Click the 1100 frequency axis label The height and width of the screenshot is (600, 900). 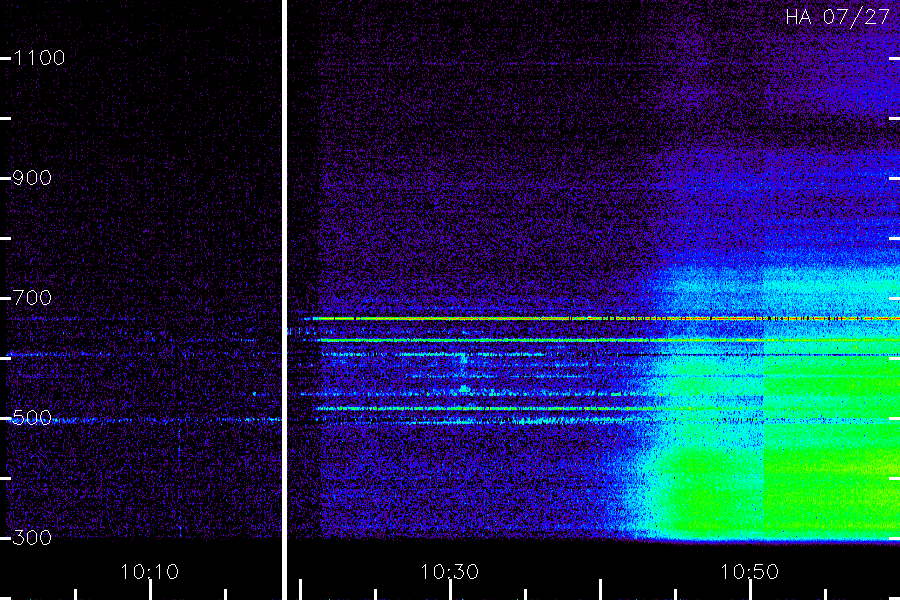[x=39, y=58]
